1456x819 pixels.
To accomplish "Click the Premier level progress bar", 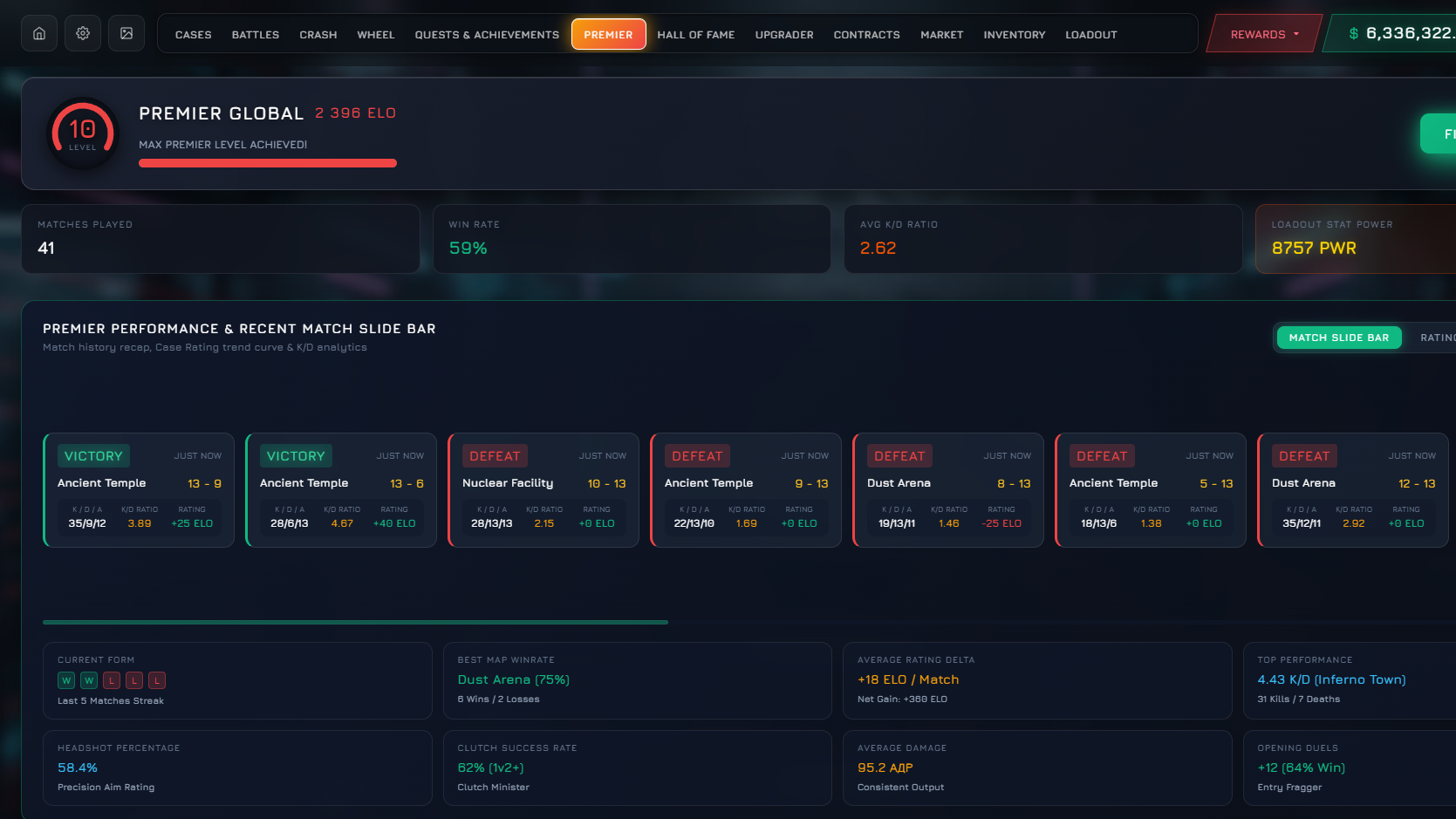I will [268, 163].
